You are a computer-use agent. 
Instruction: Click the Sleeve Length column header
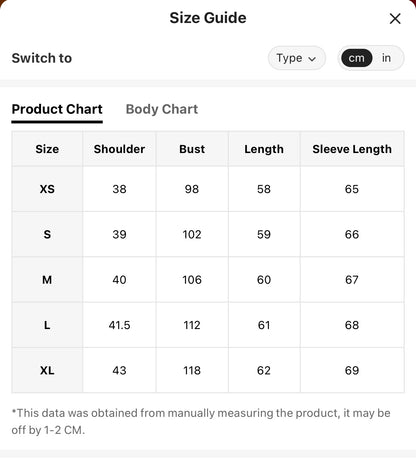352,149
